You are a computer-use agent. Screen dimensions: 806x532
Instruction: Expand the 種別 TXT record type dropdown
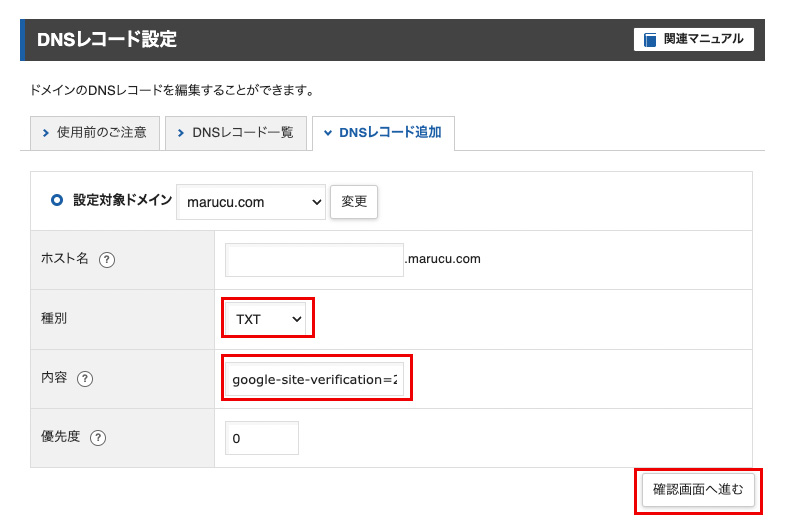(x=267, y=319)
